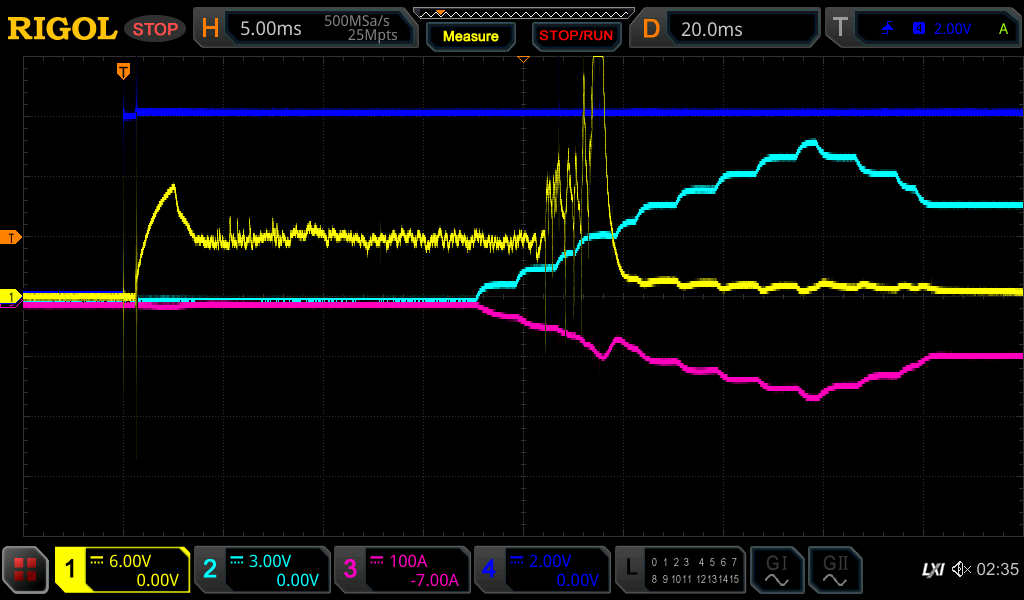Click the RIGOL logo
The width and height of the screenshot is (1024, 600).
pyautogui.click(x=62, y=29)
